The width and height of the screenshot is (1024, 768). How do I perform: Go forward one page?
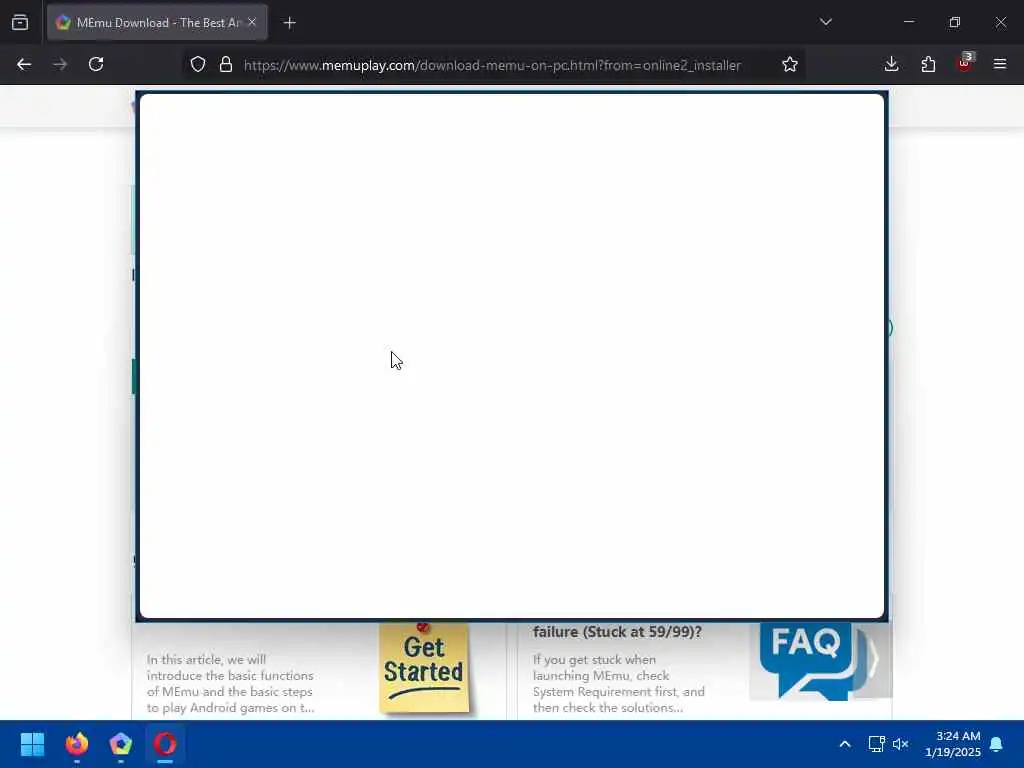tap(60, 64)
